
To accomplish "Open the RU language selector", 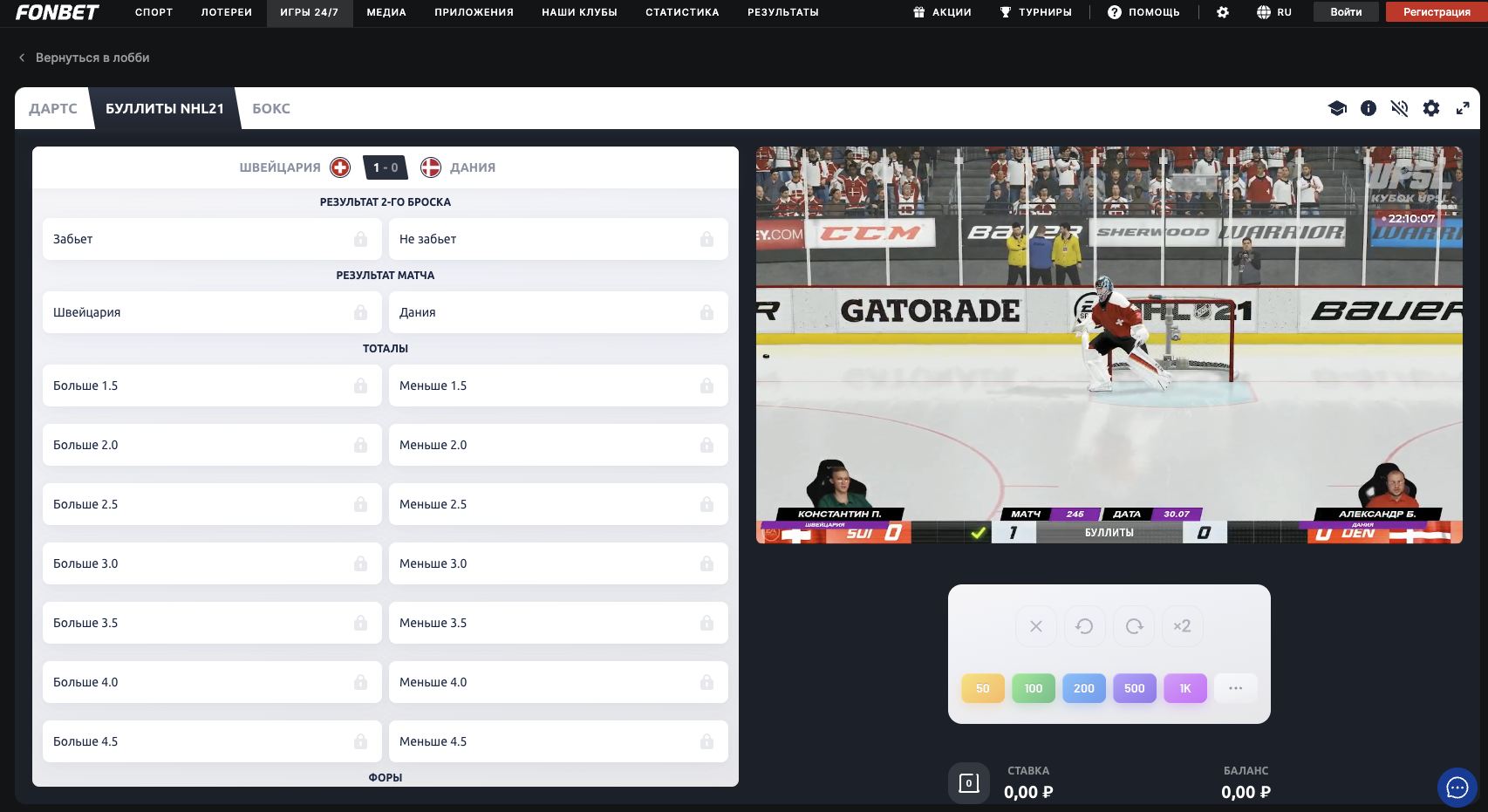I will [x=1274, y=12].
